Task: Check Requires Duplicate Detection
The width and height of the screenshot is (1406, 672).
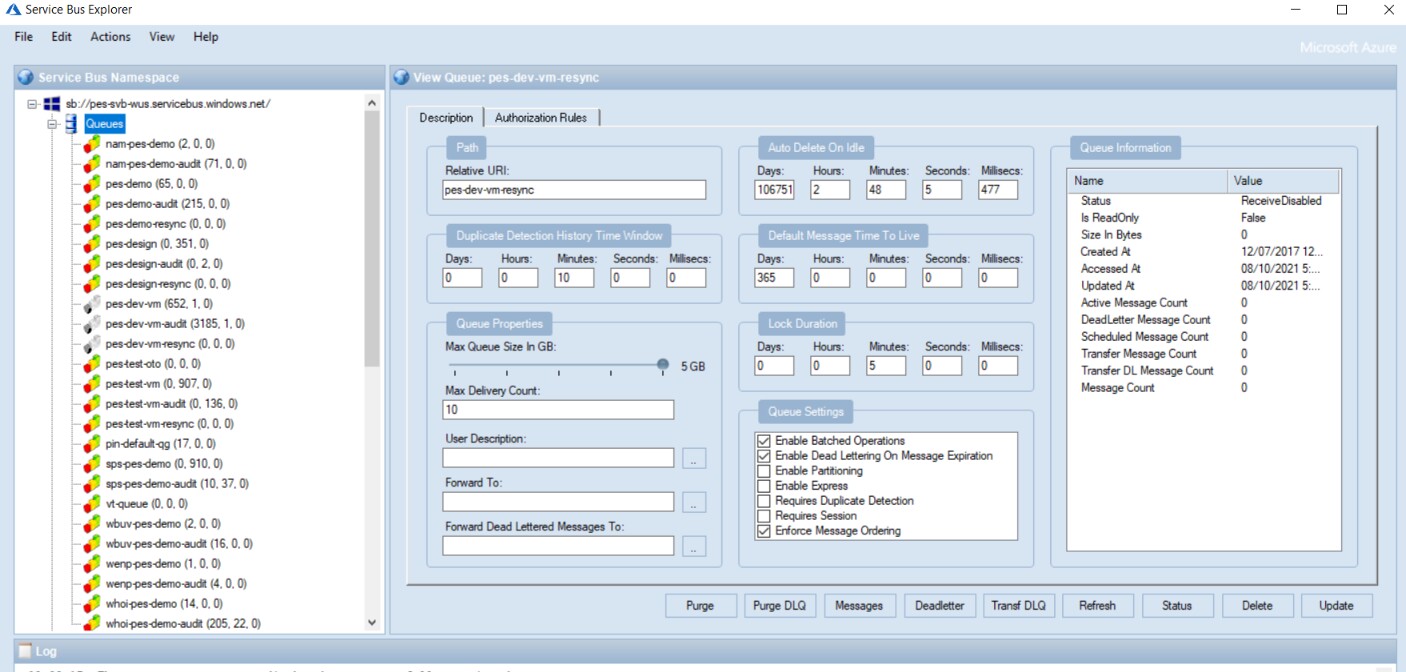Action: pyautogui.click(x=764, y=501)
